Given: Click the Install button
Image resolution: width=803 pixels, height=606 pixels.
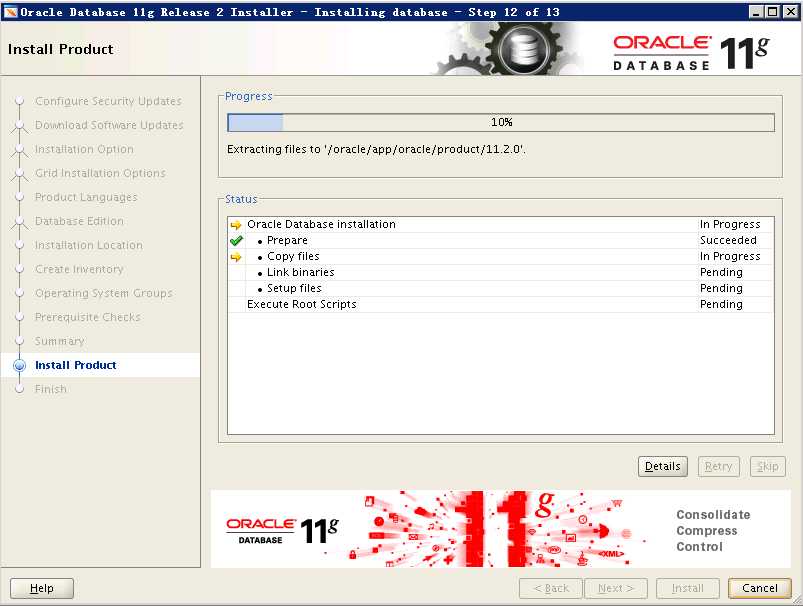Looking at the screenshot, I should pos(688,588).
